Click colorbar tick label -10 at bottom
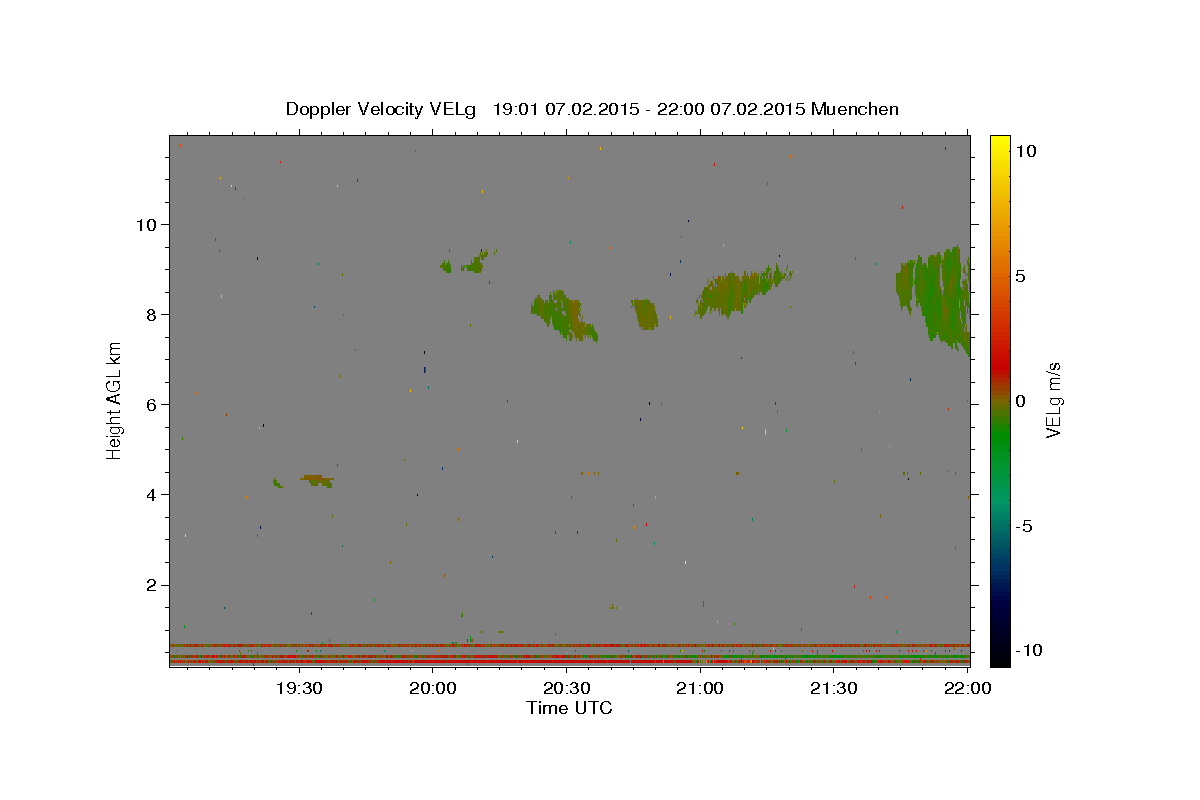This screenshot has width=1200, height=800. click(1029, 650)
